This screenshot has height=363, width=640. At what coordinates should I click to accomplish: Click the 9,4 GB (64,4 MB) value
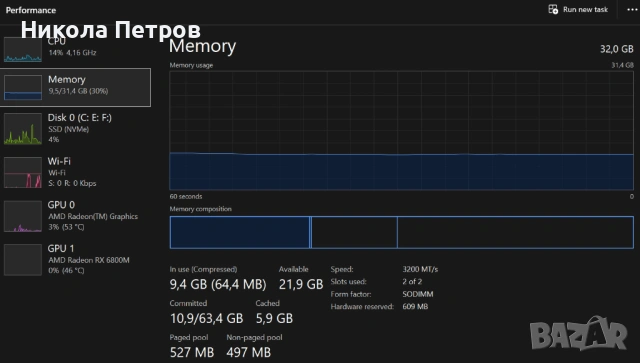click(x=218, y=284)
